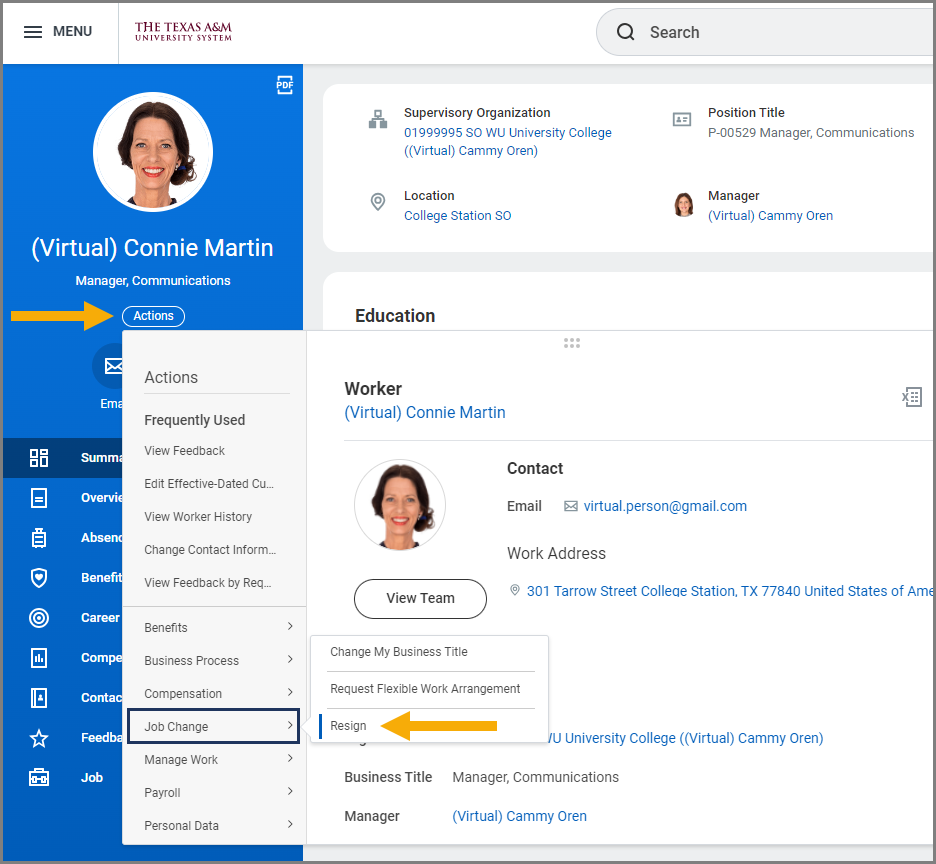Expand the Compensation submenu
936x864 pixels.
pyautogui.click(x=214, y=693)
